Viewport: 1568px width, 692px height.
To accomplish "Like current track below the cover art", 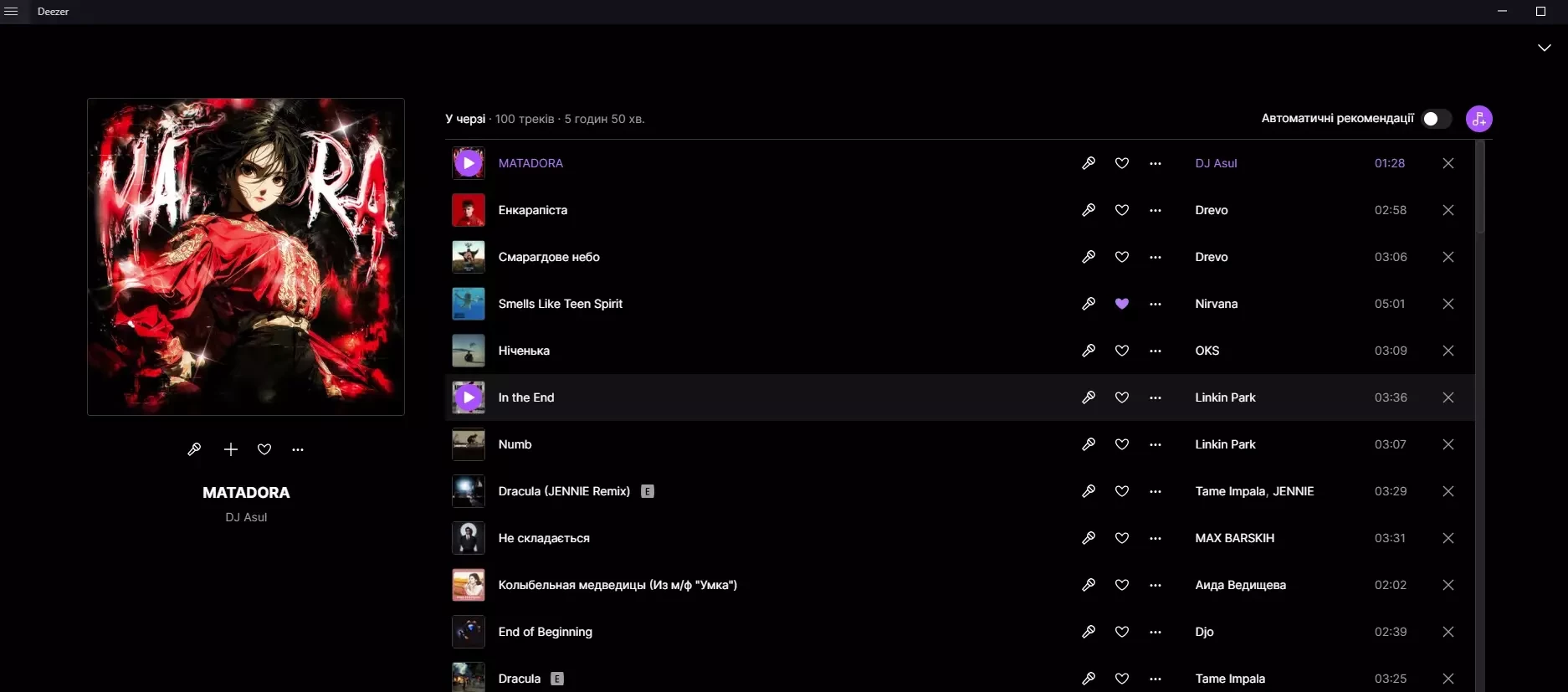I will click(x=264, y=449).
